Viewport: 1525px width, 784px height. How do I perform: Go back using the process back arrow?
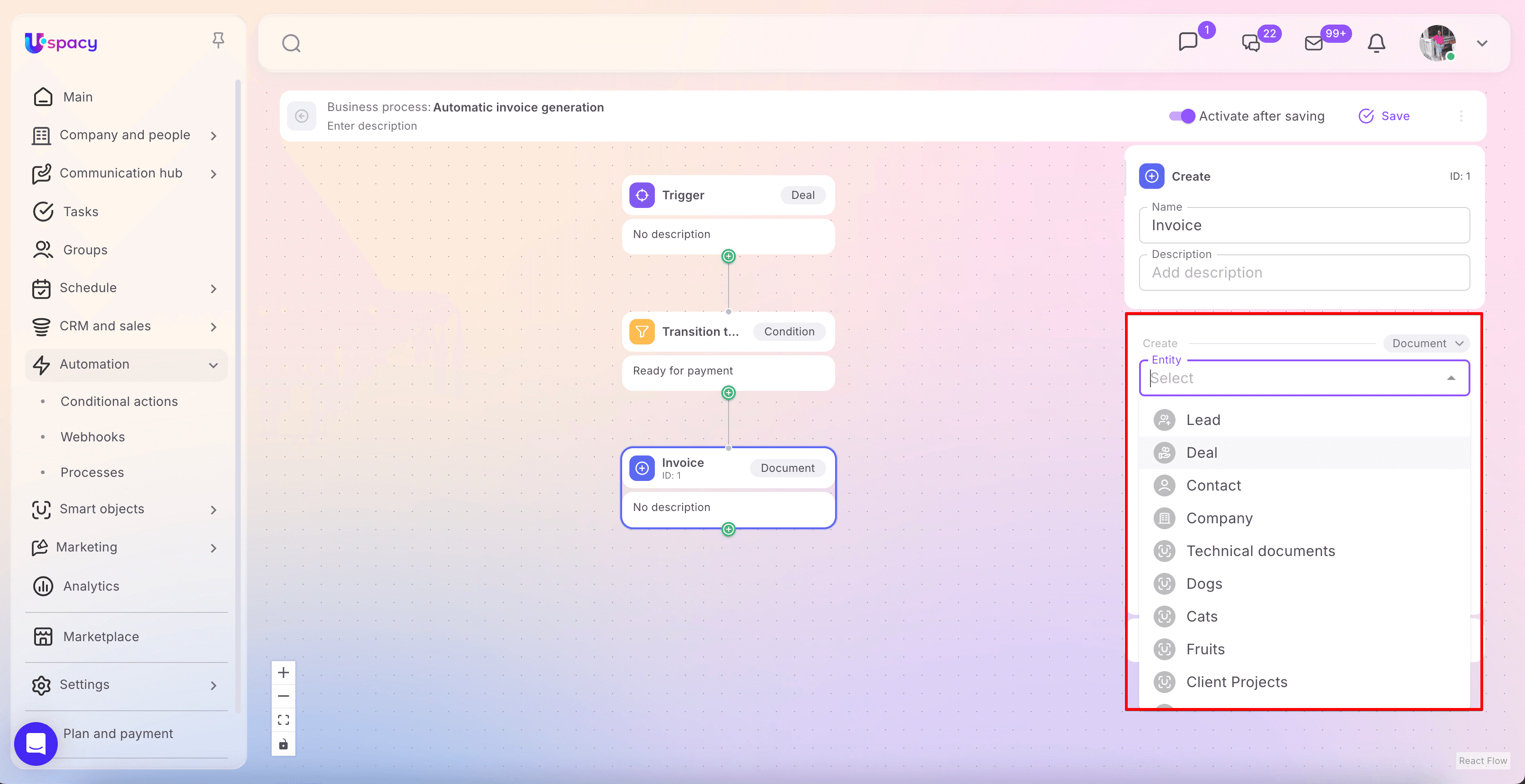coord(302,116)
